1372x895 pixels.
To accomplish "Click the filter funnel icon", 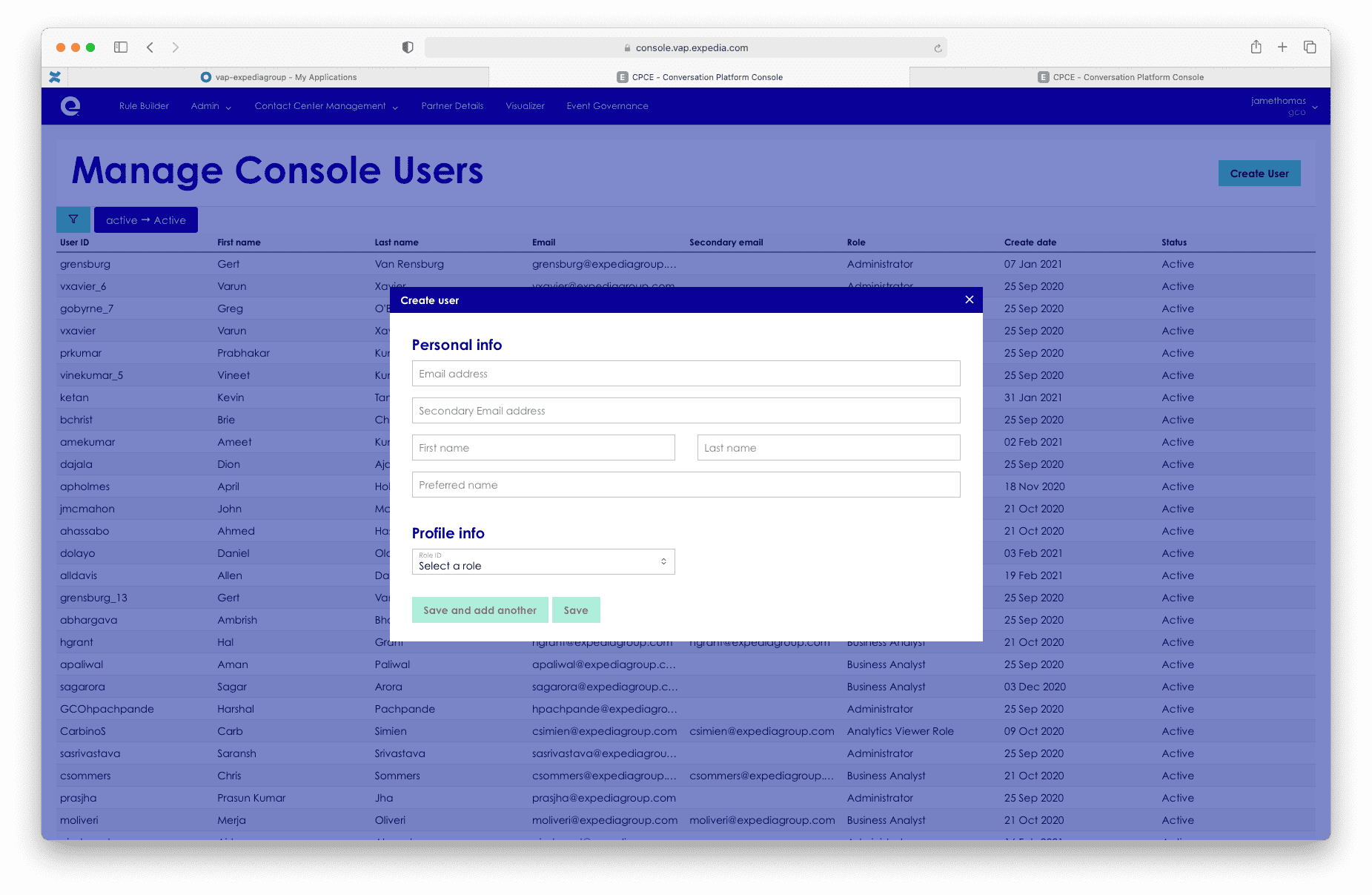I will pyautogui.click(x=73, y=219).
